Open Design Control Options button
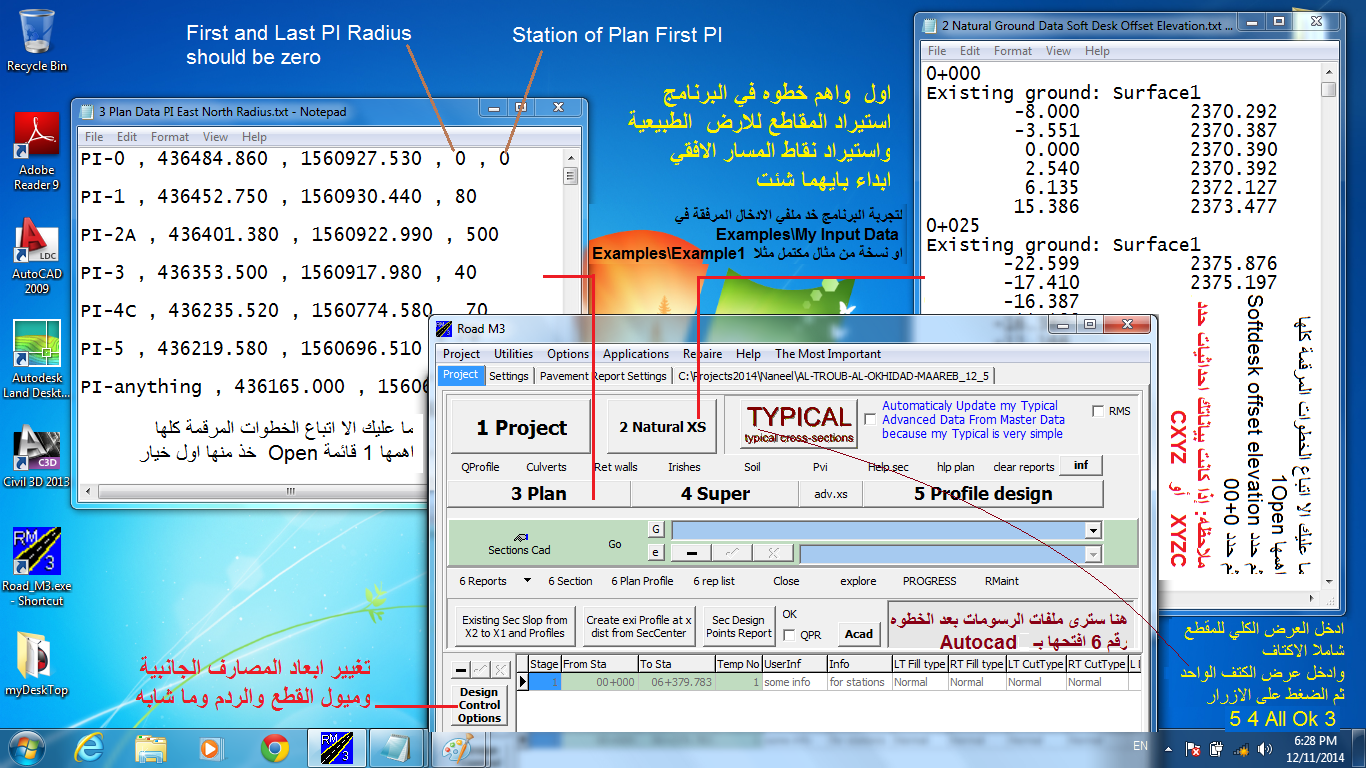 click(480, 704)
